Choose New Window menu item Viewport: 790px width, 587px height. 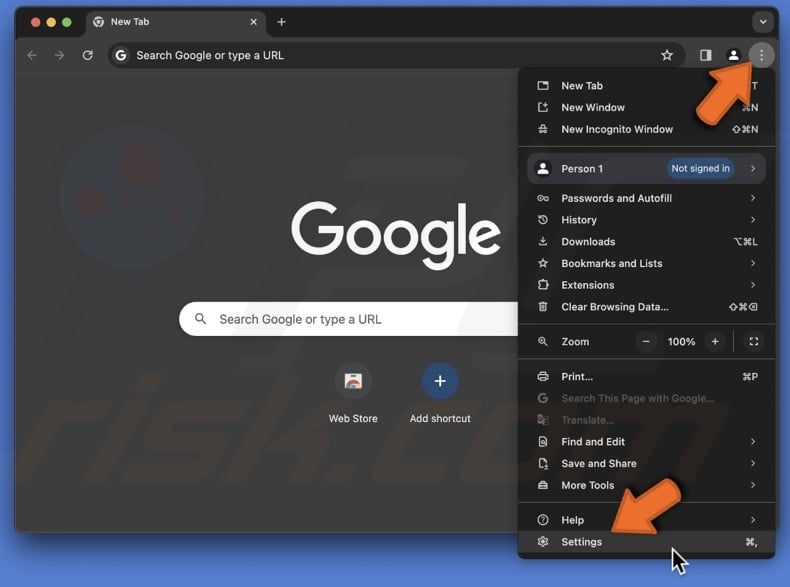(x=646, y=107)
